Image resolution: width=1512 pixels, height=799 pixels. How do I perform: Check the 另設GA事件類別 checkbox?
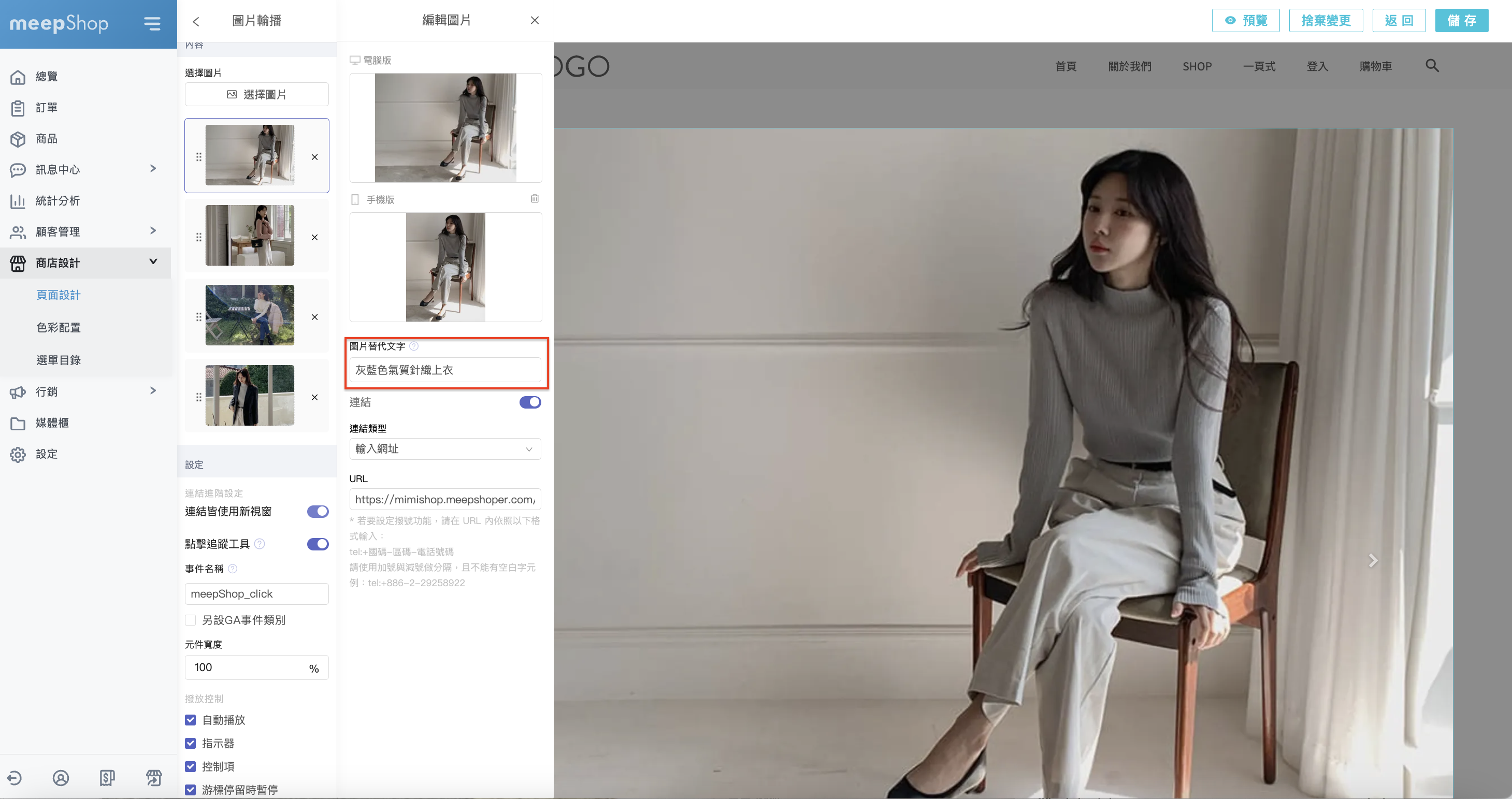coord(190,620)
